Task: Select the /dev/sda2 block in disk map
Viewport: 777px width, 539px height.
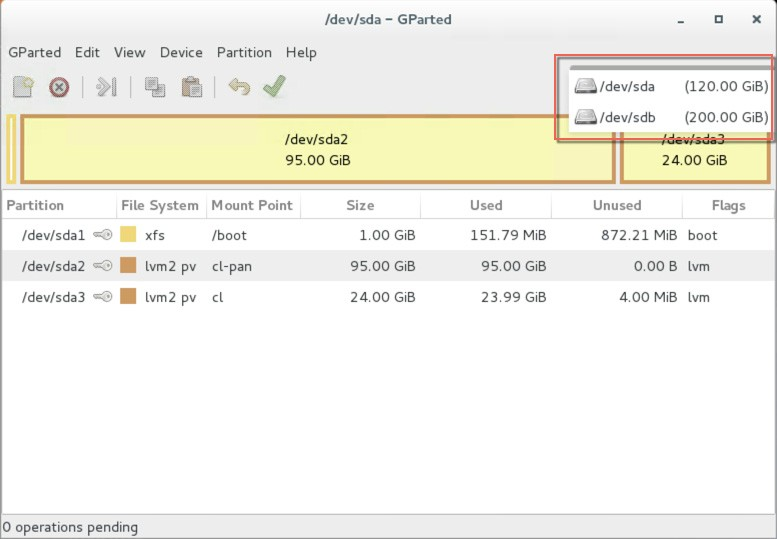Action: pyautogui.click(x=317, y=150)
